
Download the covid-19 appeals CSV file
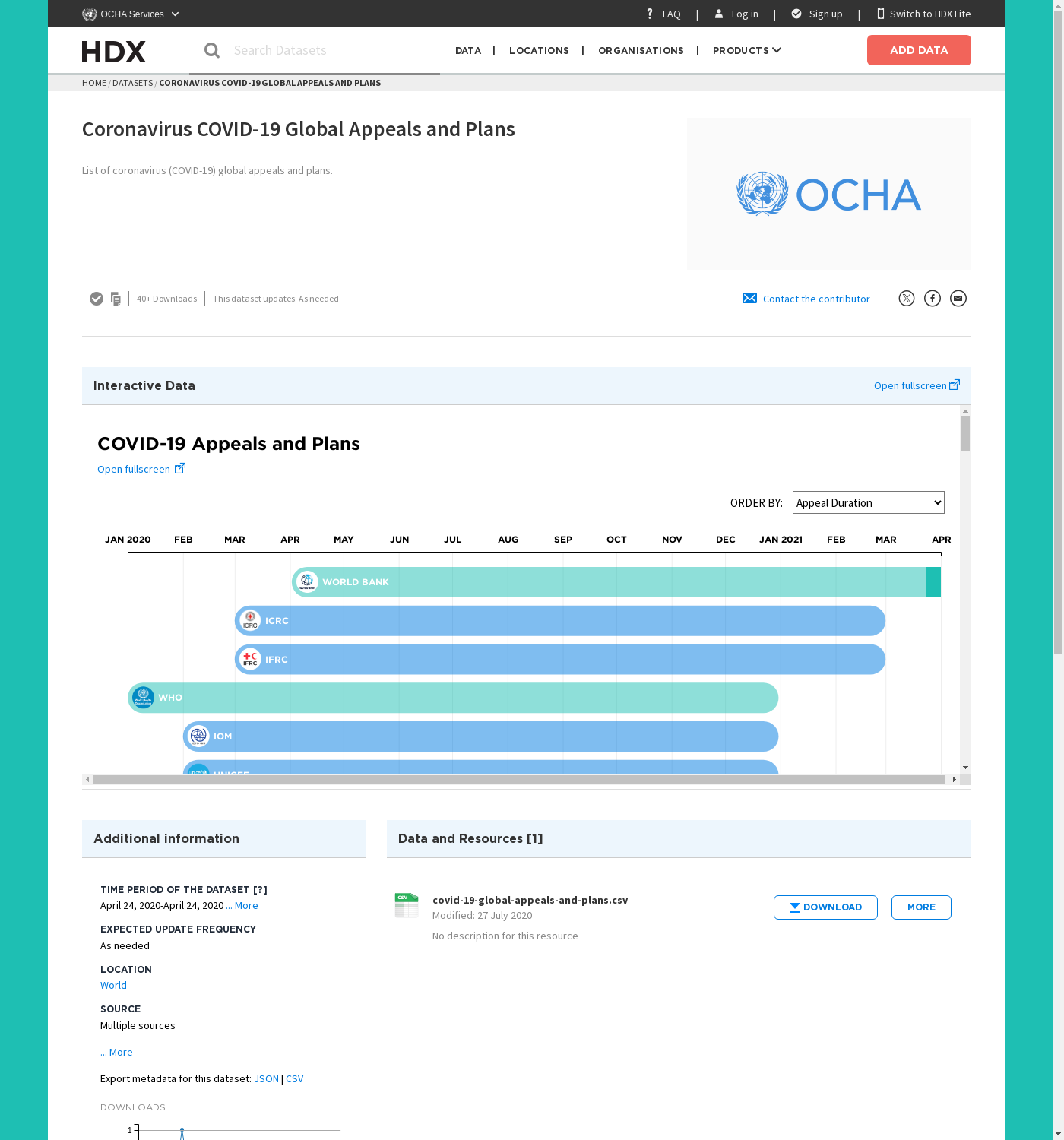pos(825,907)
